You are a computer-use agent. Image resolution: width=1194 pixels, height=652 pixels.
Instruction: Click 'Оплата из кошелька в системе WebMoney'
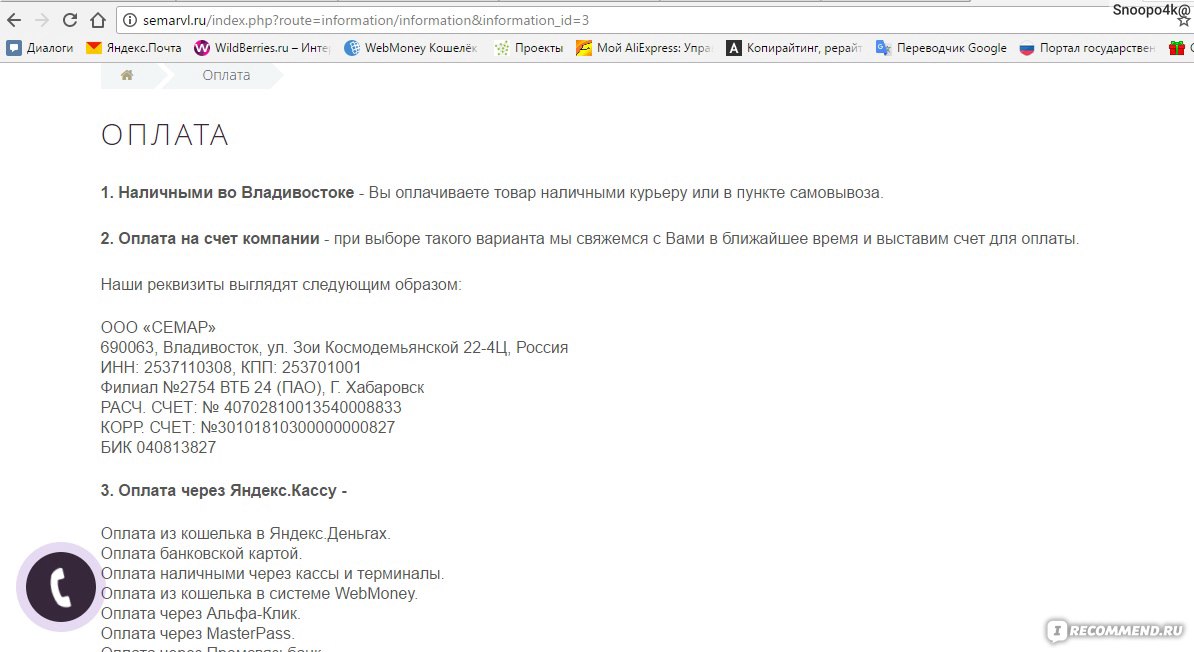[260, 593]
